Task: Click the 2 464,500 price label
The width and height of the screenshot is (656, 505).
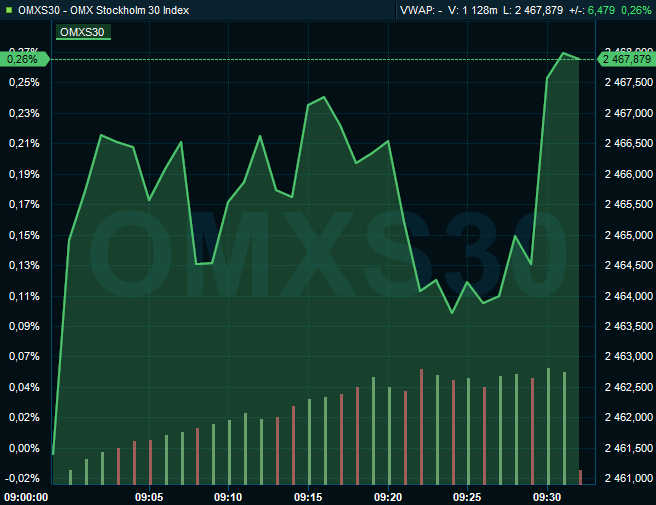Action: pyautogui.click(x=629, y=265)
